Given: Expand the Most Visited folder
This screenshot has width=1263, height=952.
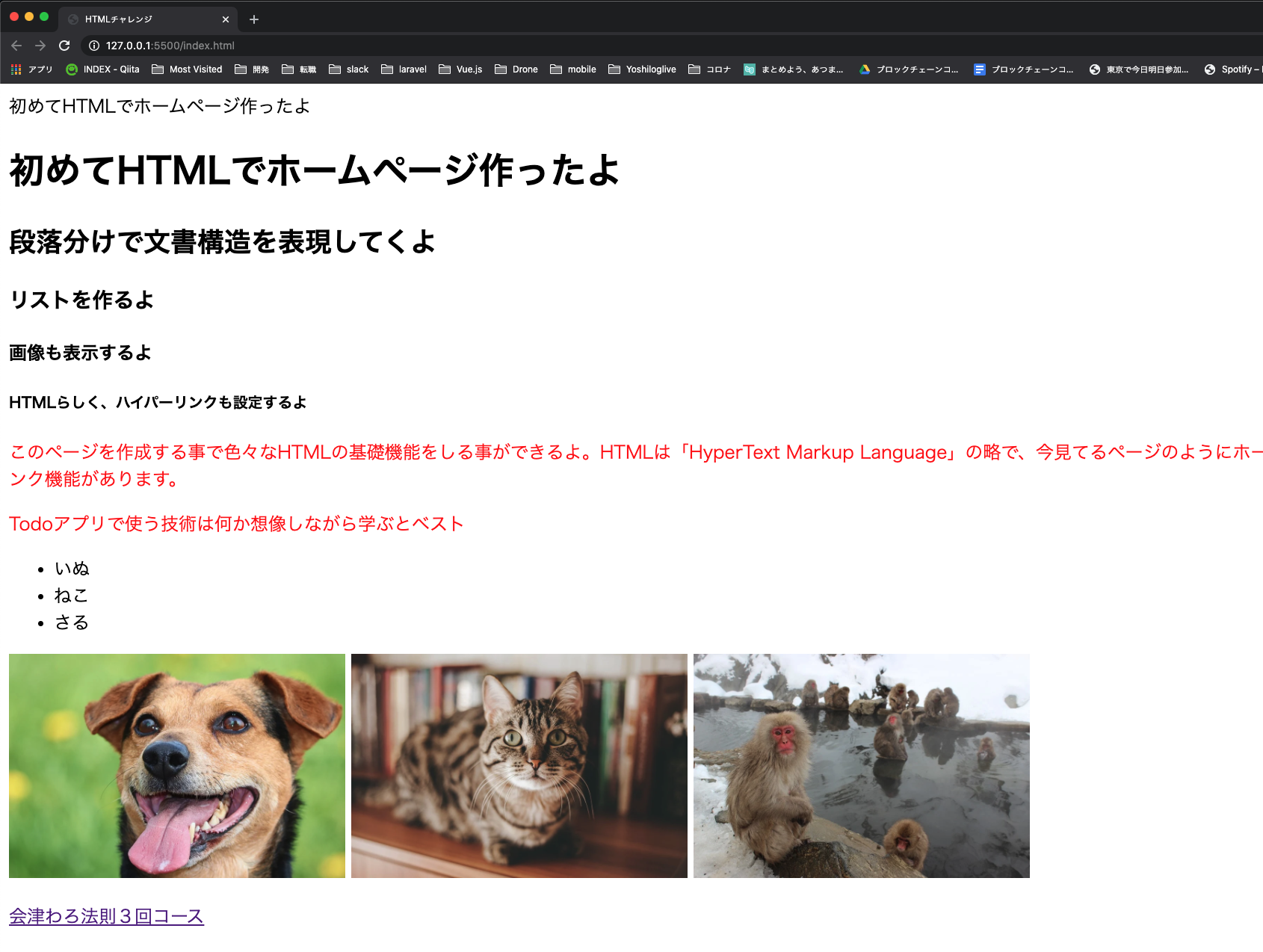Looking at the screenshot, I should (x=188, y=69).
